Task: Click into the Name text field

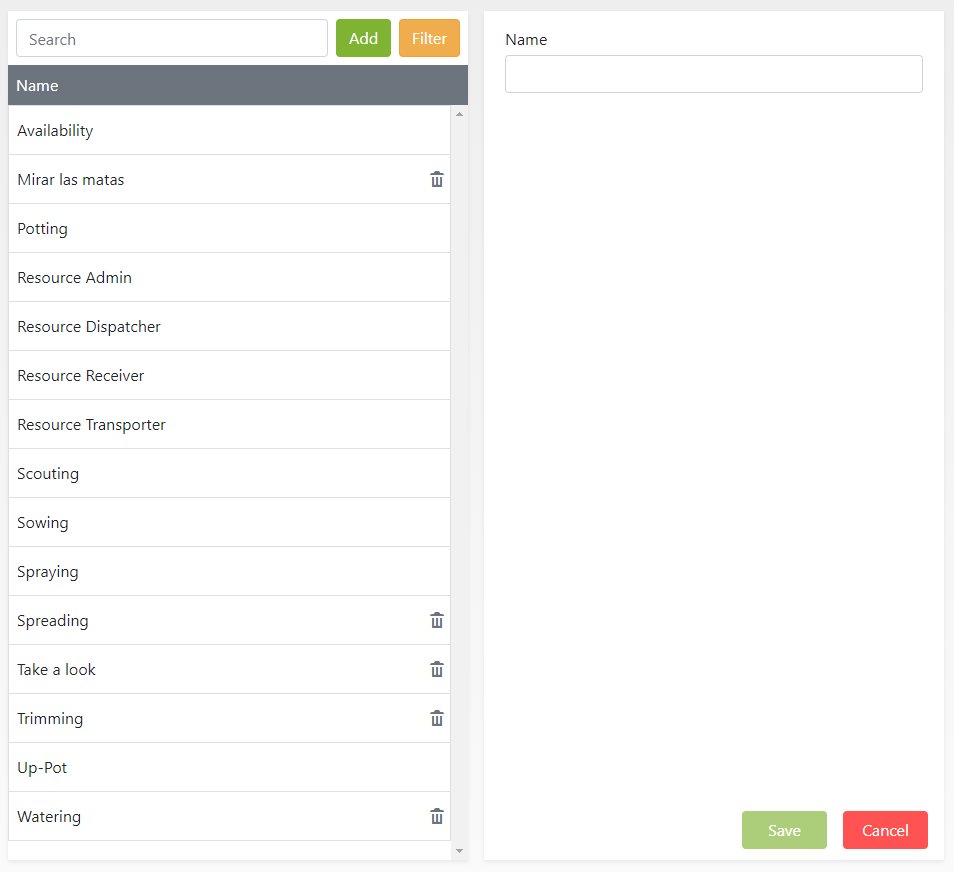Action: pyautogui.click(x=713, y=74)
